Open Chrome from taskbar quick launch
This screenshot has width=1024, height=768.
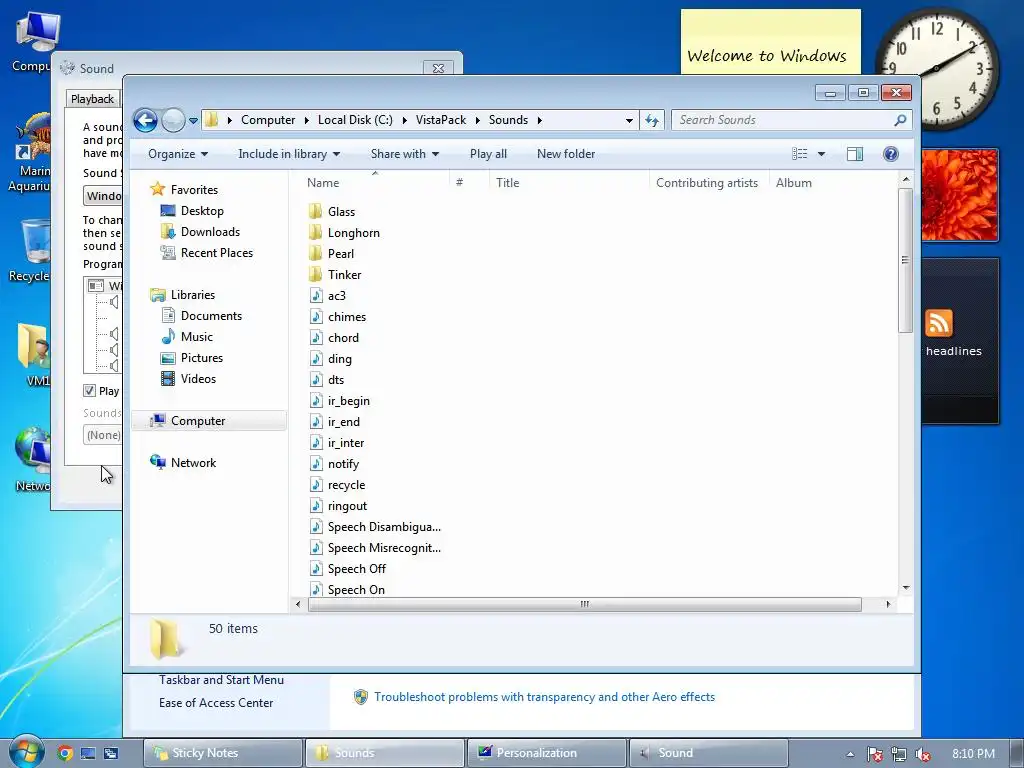(x=65, y=753)
